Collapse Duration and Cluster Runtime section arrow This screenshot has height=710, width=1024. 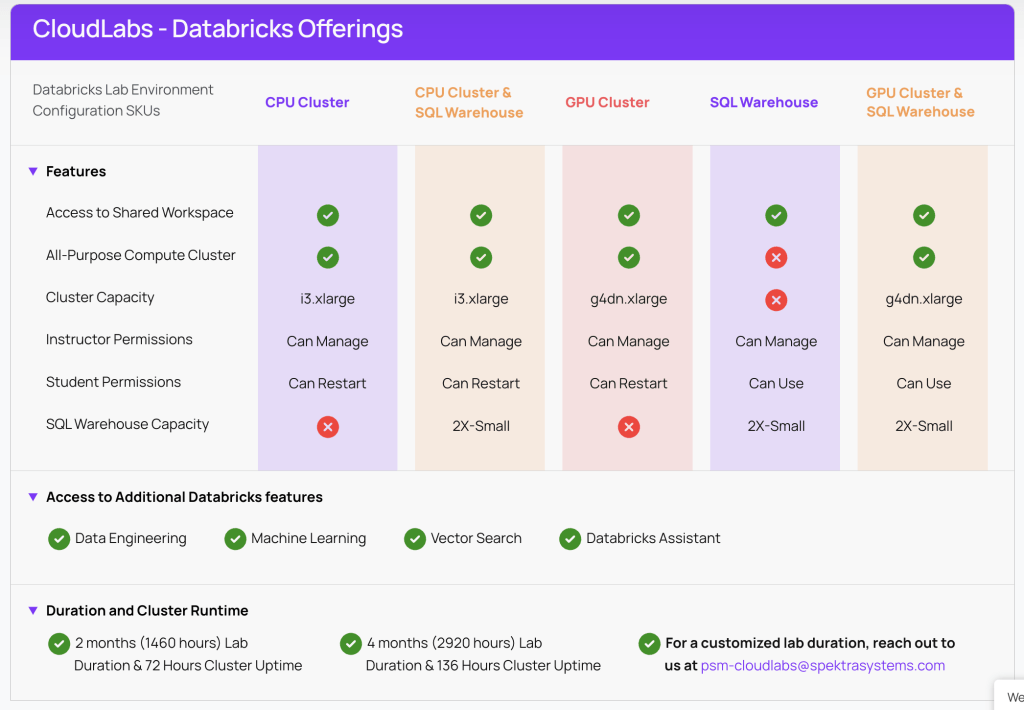coord(33,611)
